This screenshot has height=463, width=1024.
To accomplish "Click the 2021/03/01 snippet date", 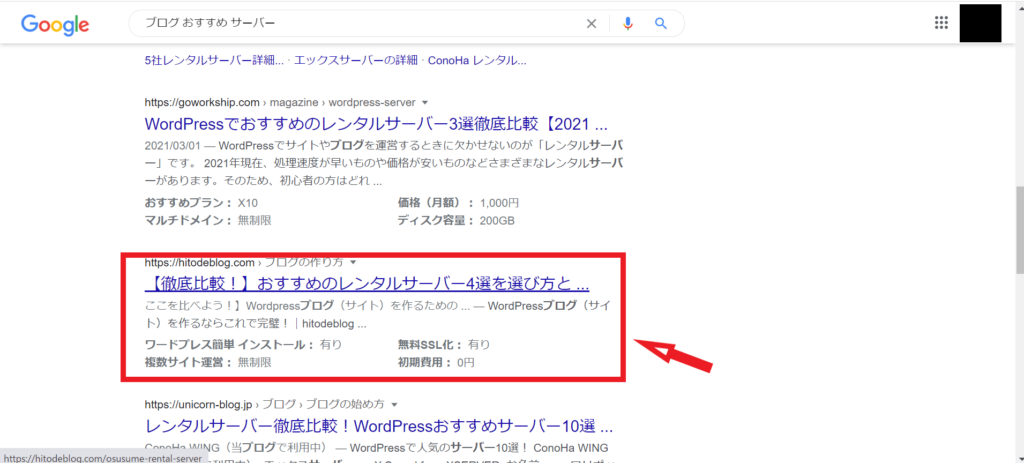I will pos(170,145).
